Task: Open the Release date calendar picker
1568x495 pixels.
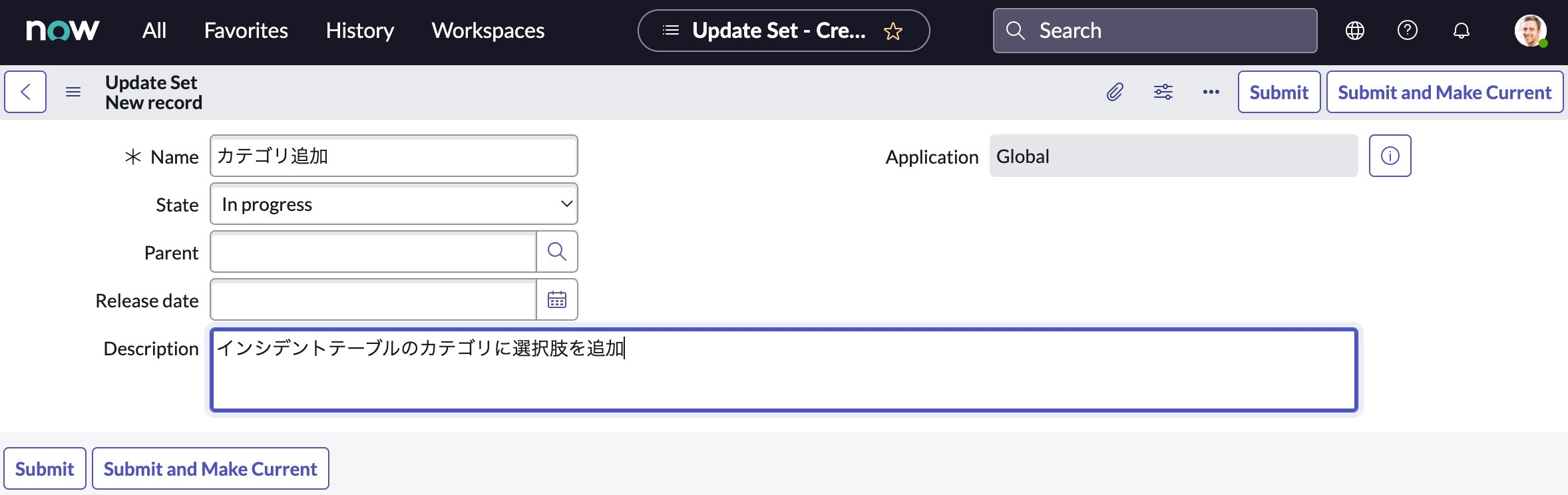Action: pyautogui.click(x=556, y=299)
